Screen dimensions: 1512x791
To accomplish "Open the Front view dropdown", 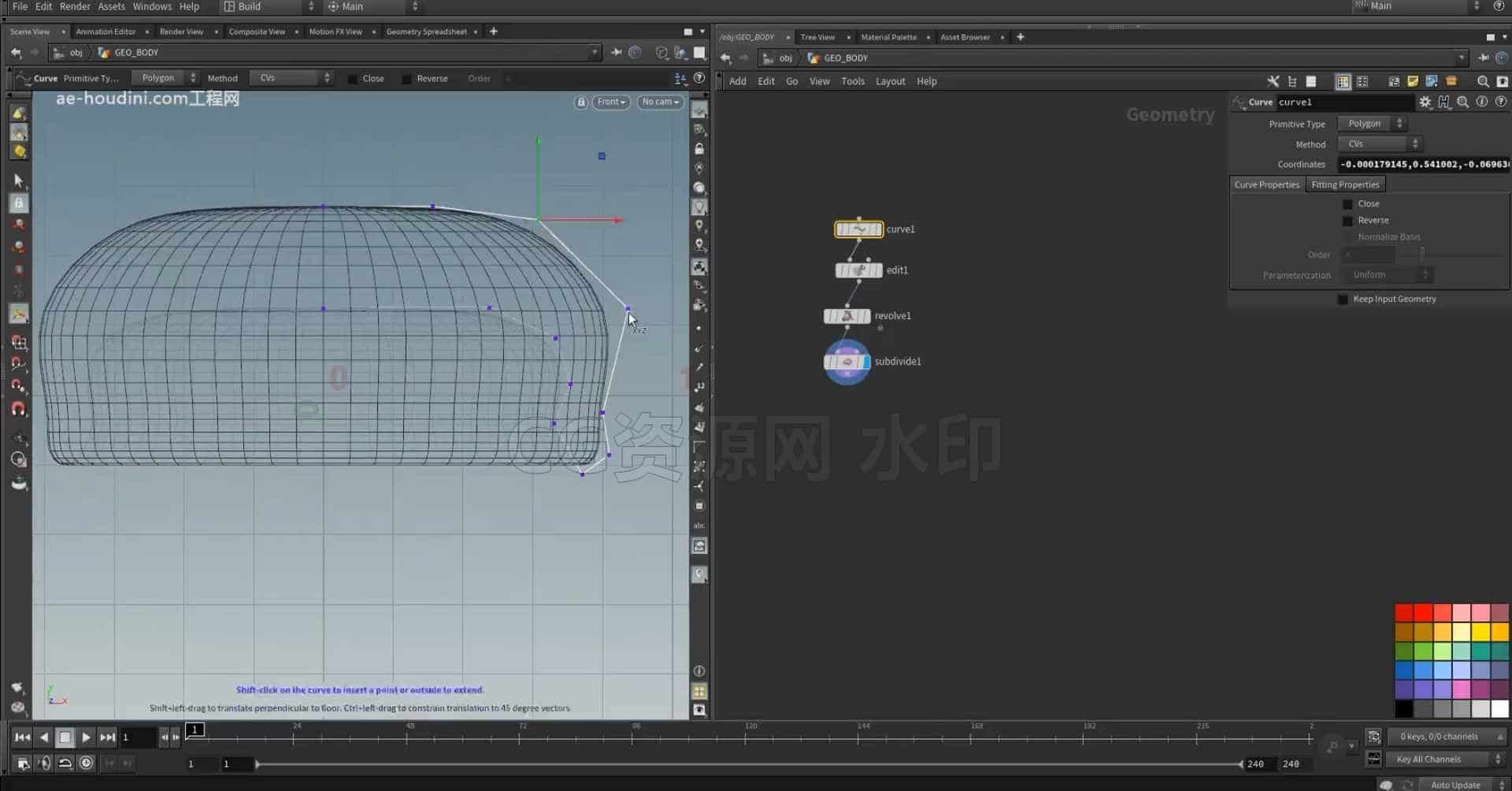I will (x=611, y=102).
